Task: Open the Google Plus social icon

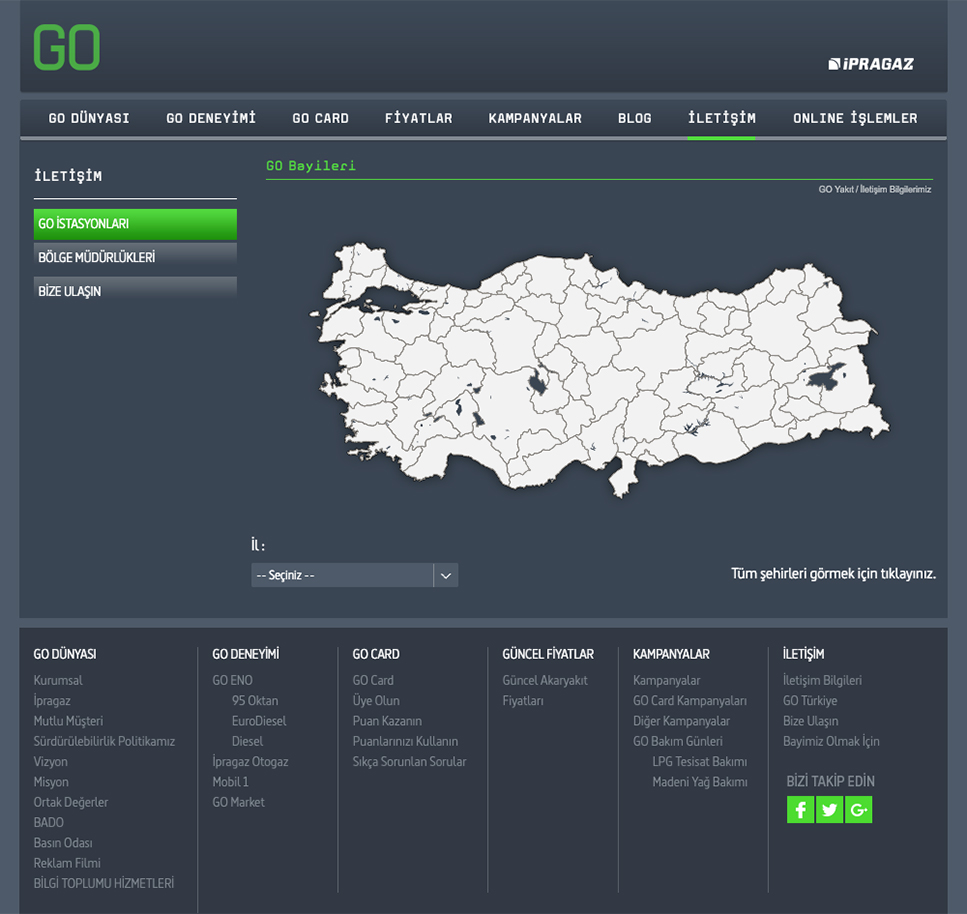Action: (x=858, y=809)
